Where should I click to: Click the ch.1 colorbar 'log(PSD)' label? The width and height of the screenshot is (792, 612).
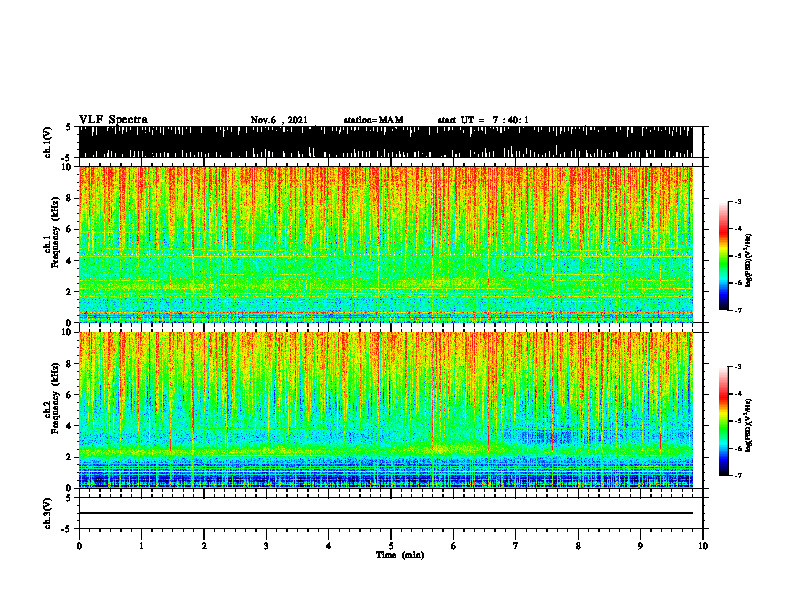coord(748,260)
